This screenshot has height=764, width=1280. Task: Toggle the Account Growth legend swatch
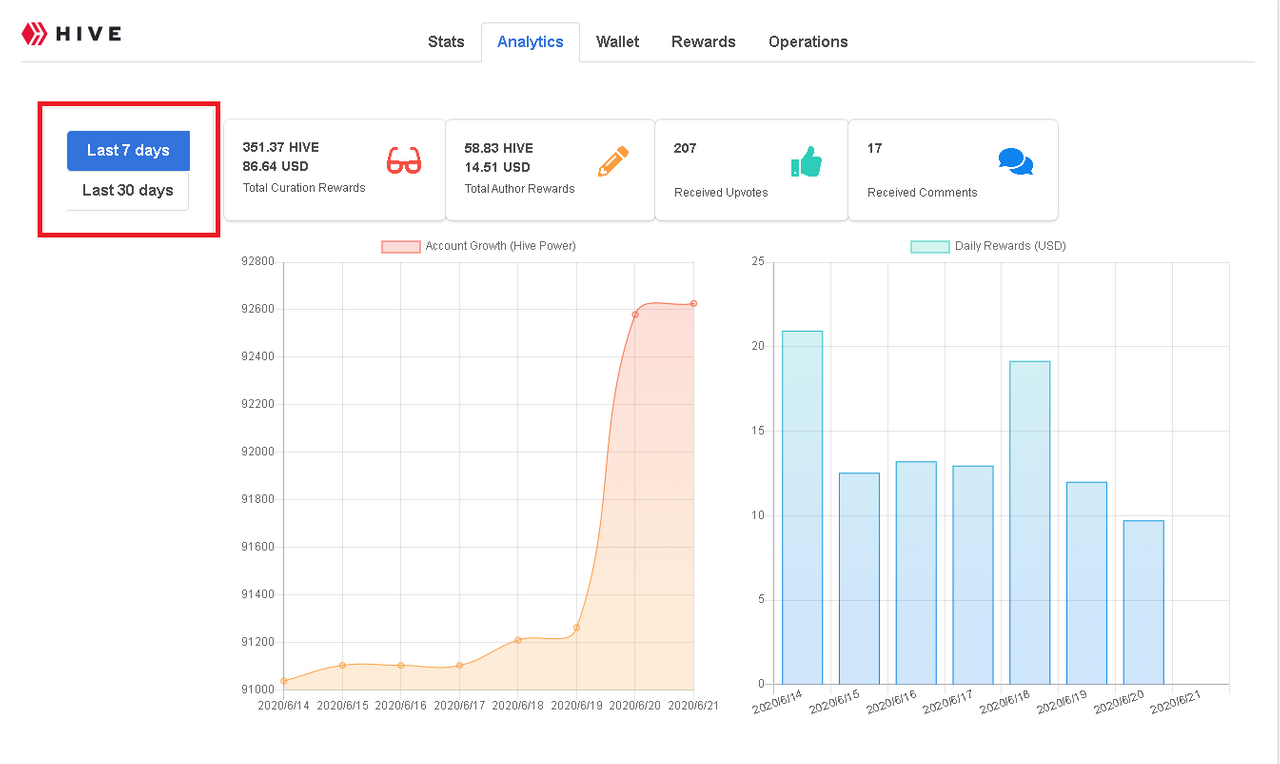pyautogui.click(x=400, y=246)
